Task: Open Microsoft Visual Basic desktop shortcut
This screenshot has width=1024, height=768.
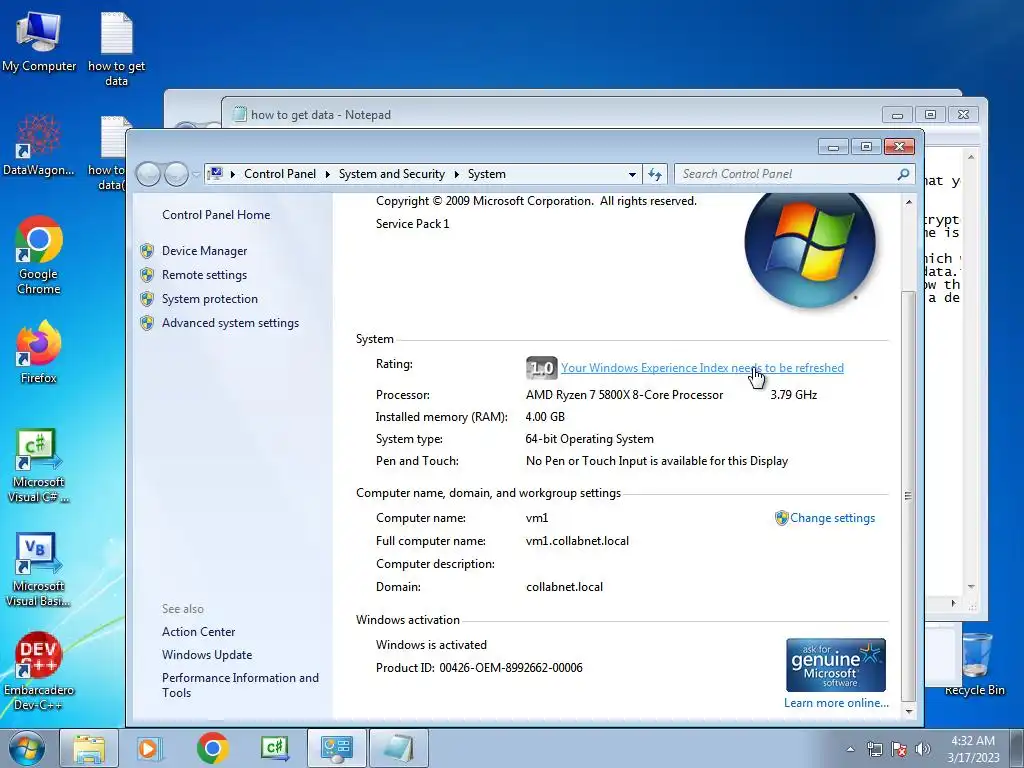Action: click(x=39, y=570)
